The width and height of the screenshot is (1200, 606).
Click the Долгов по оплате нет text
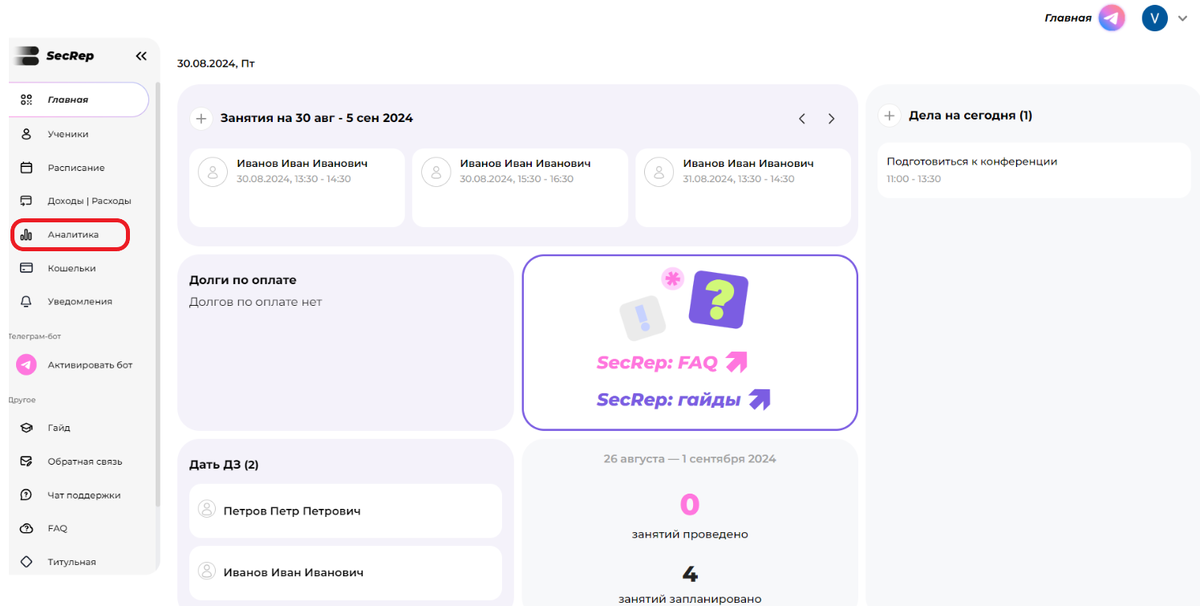click(x=255, y=302)
